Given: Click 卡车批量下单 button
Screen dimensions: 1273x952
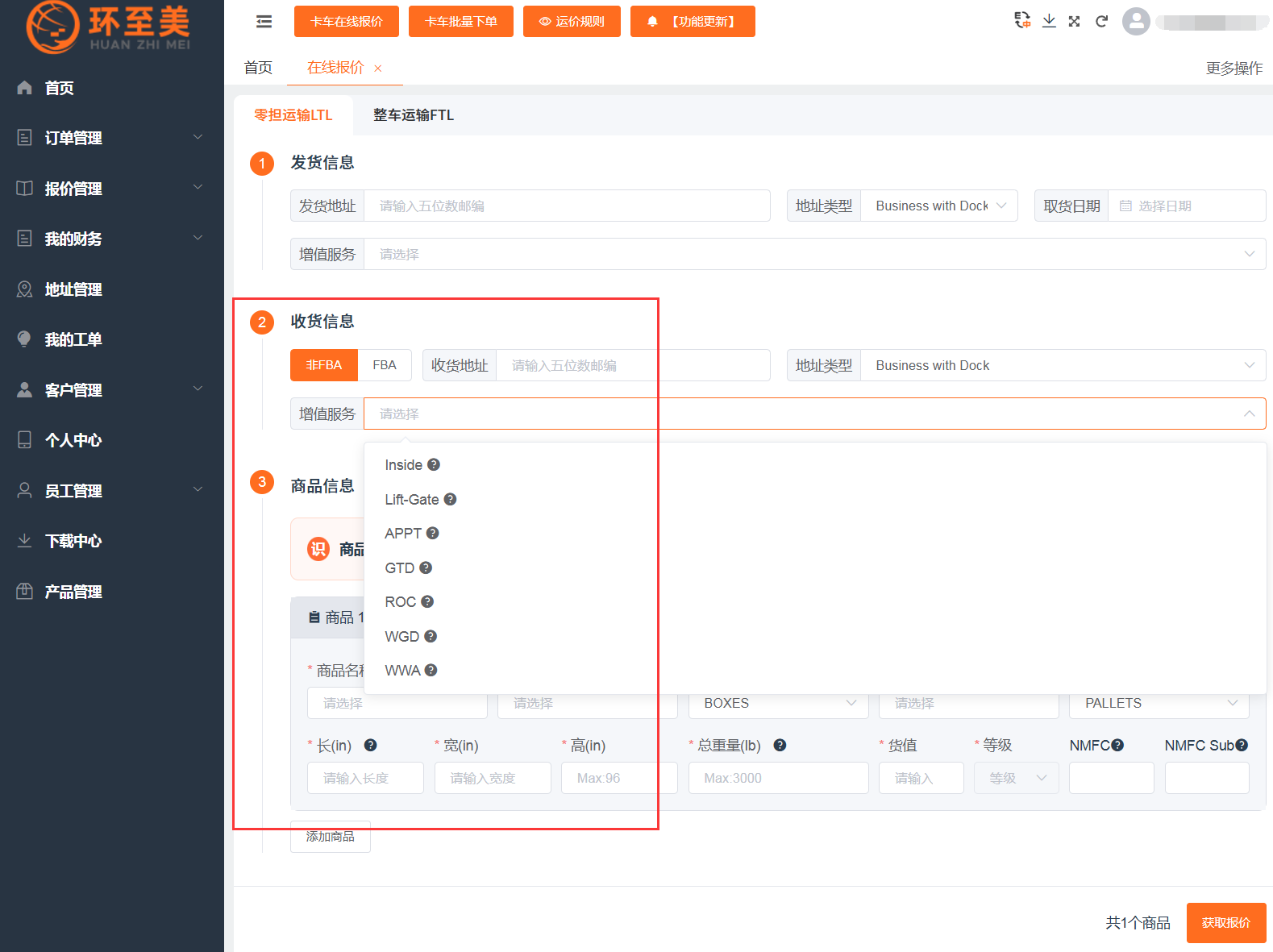Looking at the screenshot, I should coord(461,21).
